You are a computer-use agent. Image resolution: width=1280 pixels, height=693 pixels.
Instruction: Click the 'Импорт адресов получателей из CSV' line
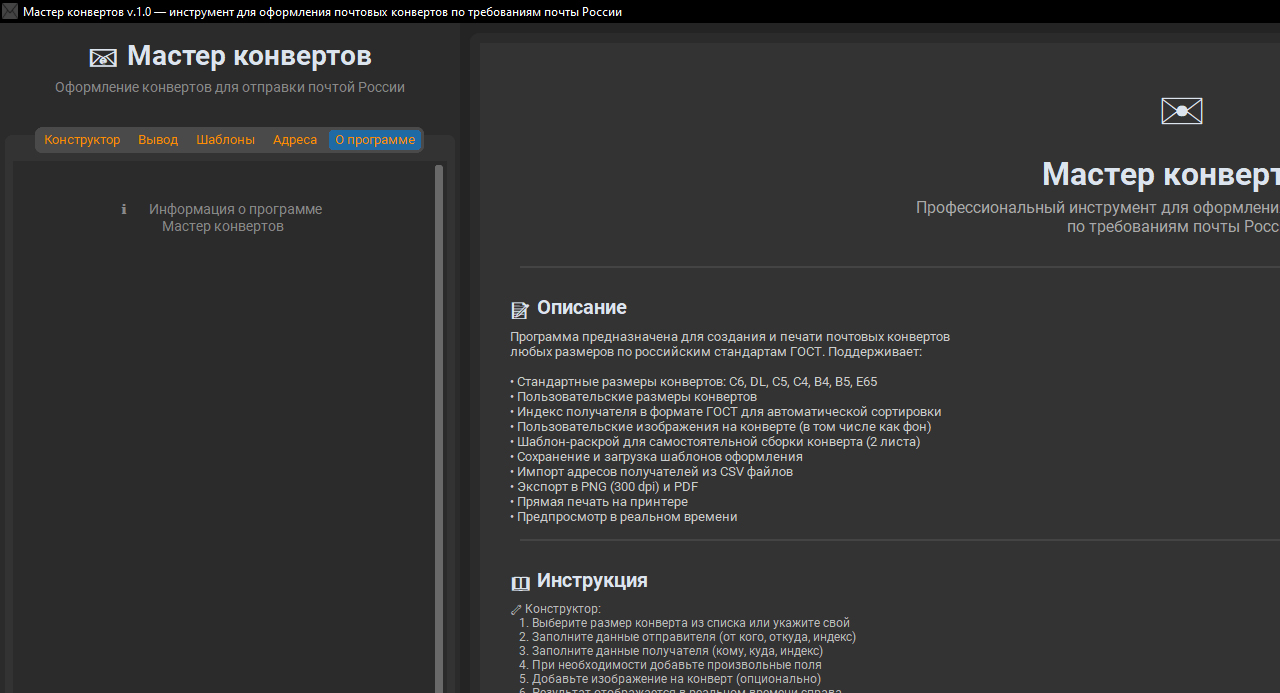tap(654, 472)
